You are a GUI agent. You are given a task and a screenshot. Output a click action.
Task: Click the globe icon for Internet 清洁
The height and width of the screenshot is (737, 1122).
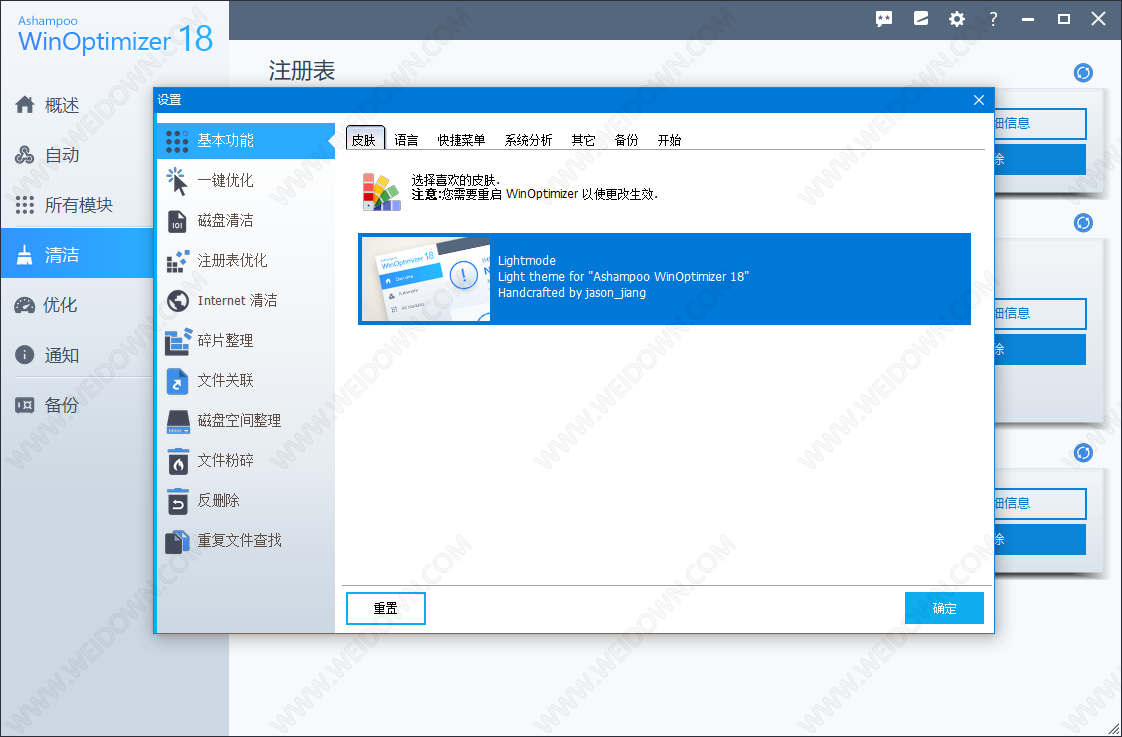point(177,301)
